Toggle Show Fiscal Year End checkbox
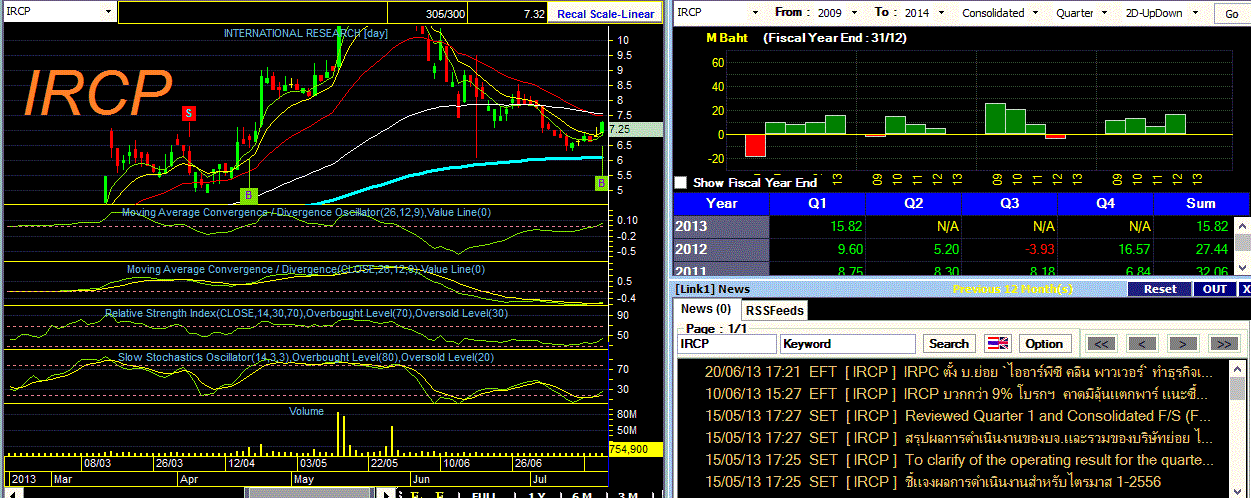This screenshot has width=1251, height=498. tap(681, 183)
